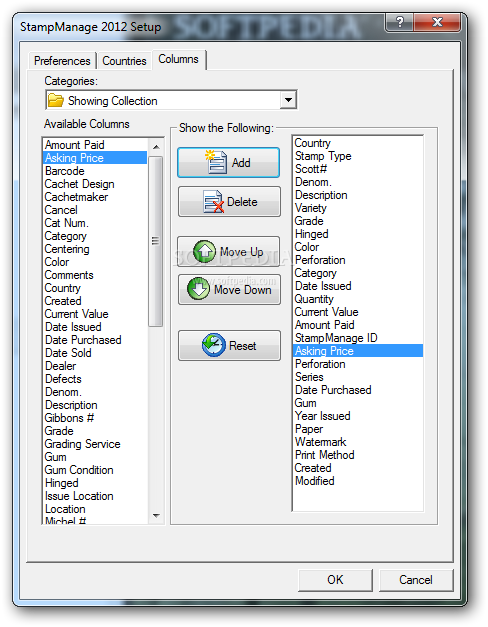Select highlighted Asking Price in shown columns
Screen dimensions: 488x627
click(358, 351)
